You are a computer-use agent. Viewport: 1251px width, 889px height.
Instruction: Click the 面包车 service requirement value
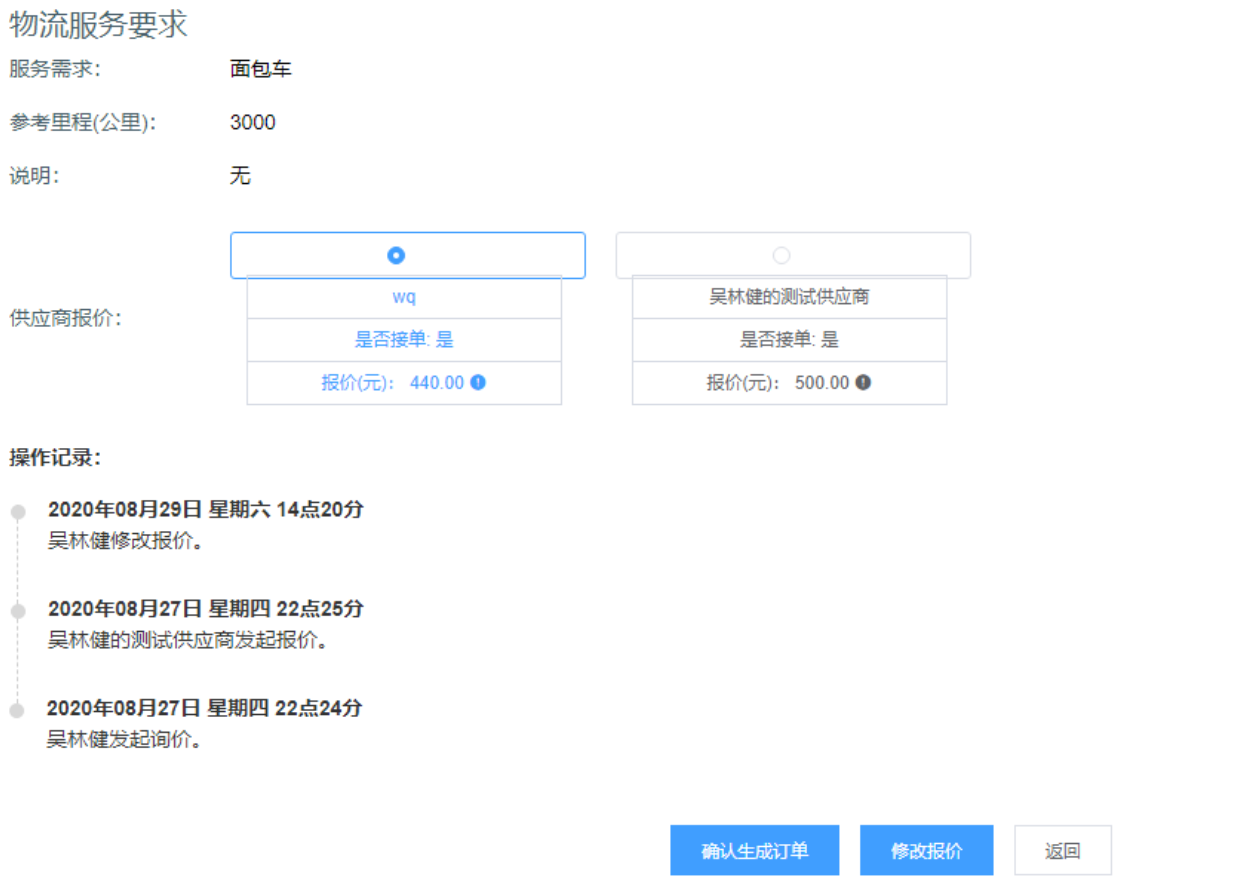click(x=260, y=69)
